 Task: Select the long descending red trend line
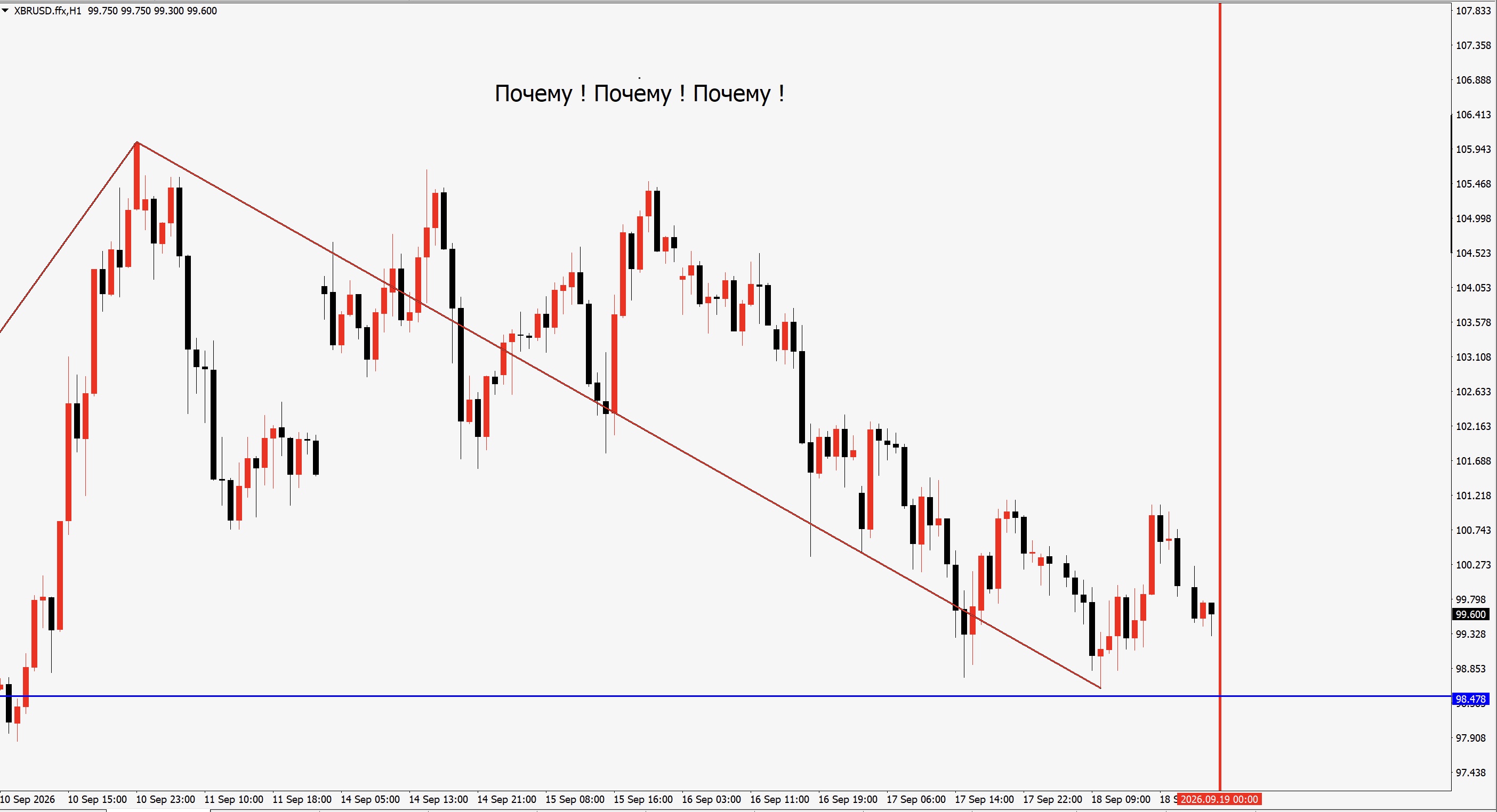619,415
